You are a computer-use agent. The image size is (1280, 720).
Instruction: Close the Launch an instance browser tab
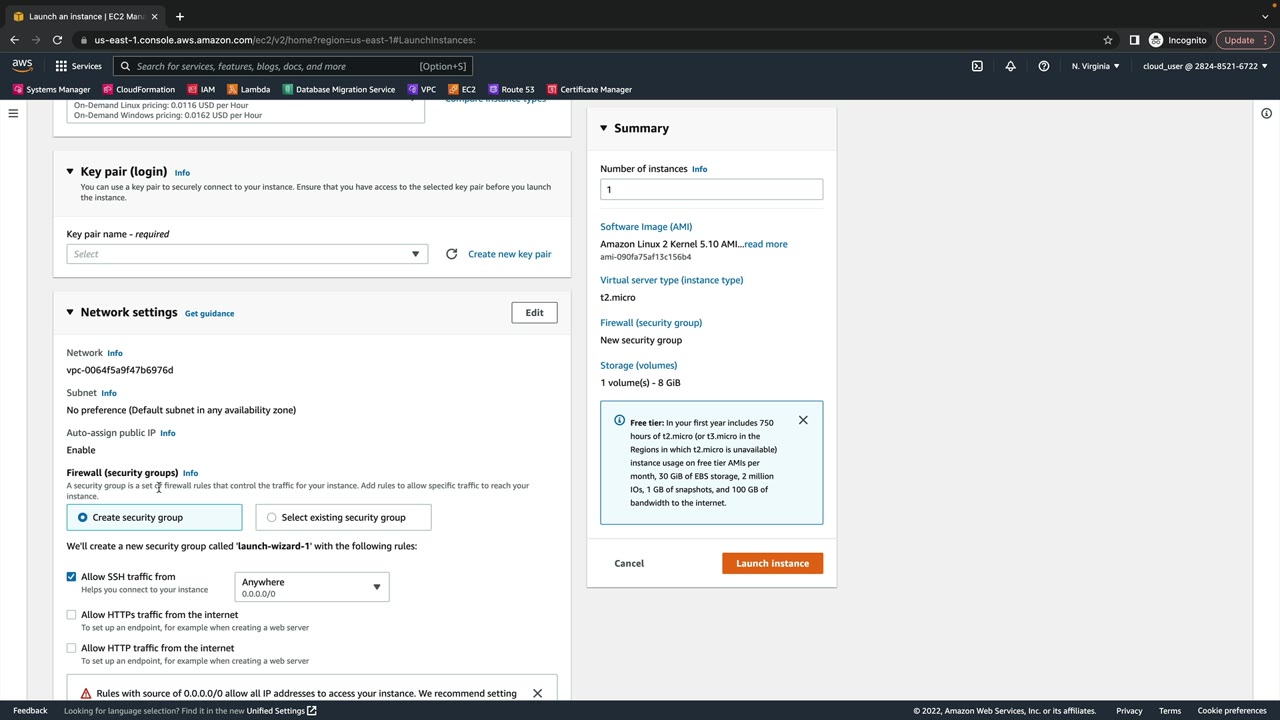coord(154,16)
